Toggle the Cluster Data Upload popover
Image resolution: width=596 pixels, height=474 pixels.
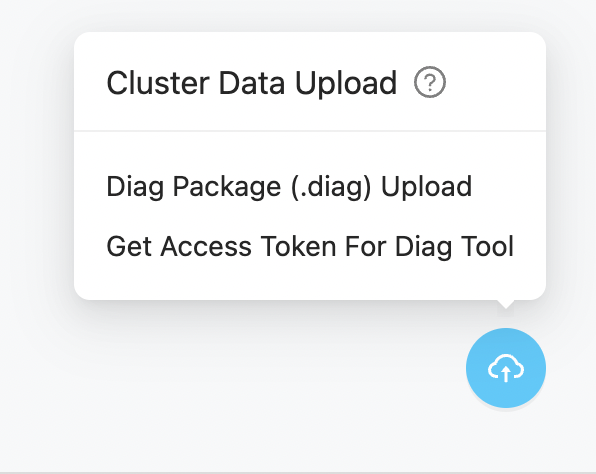(506, 368)
